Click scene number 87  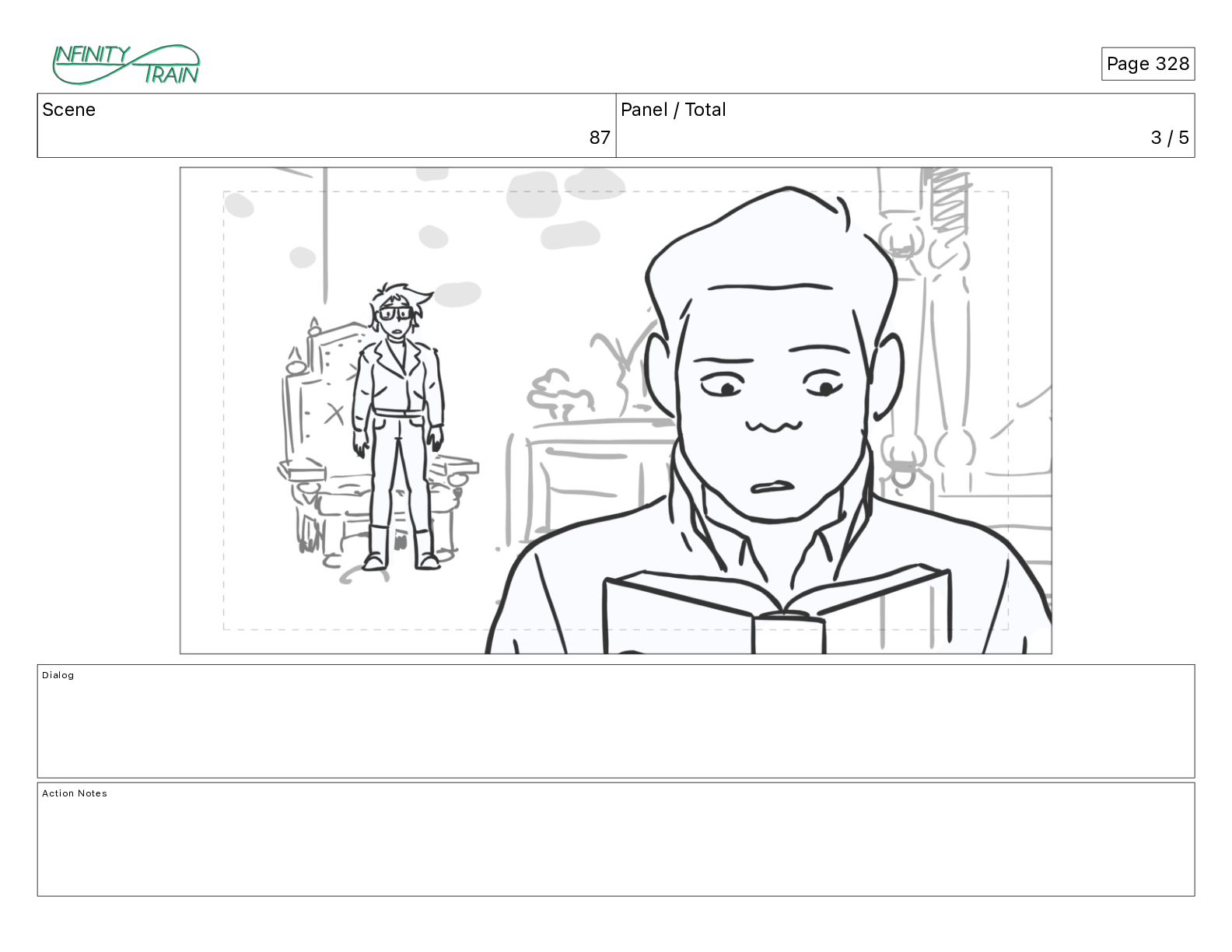pos(600,138)
